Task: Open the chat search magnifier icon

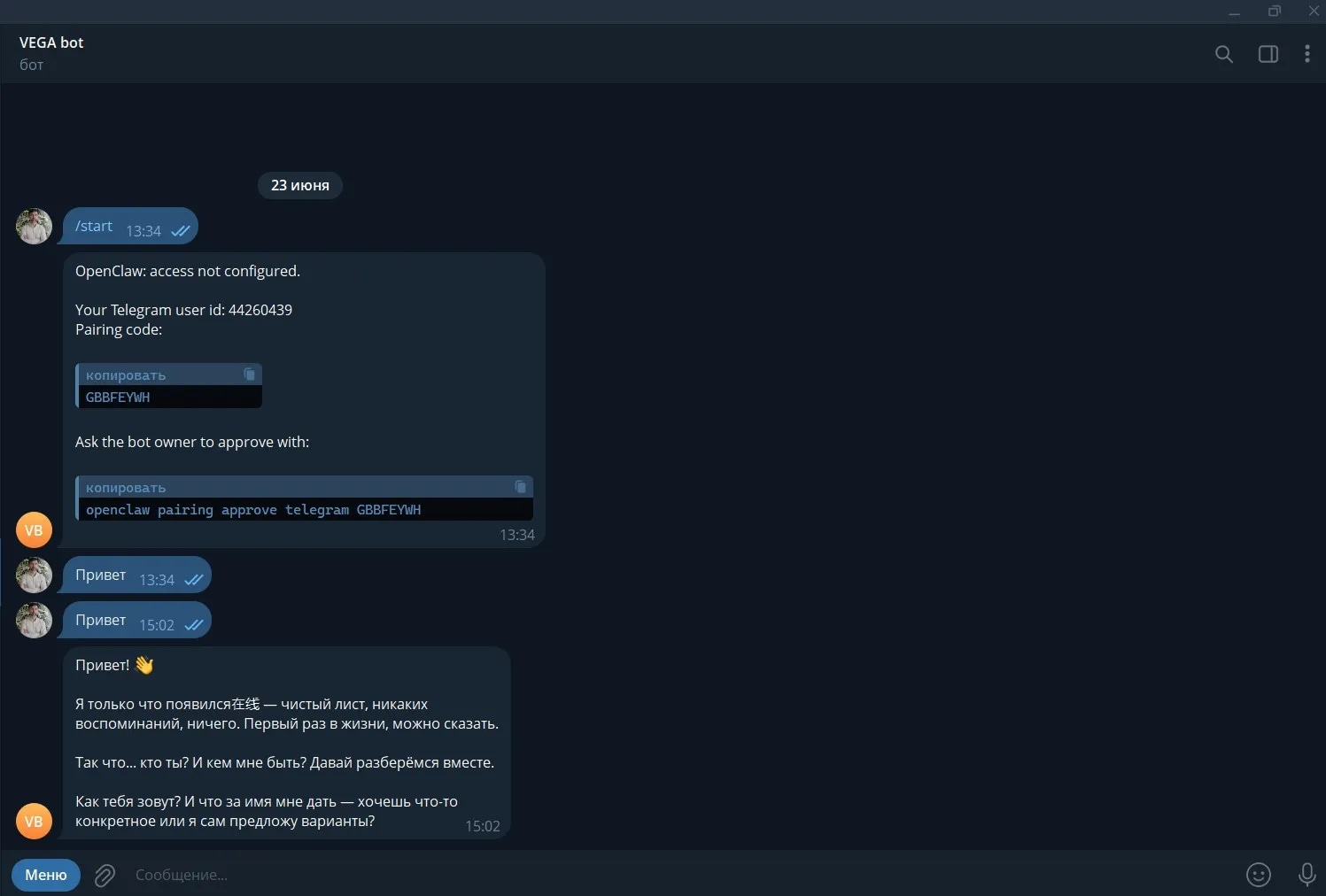Action: [x=1223, y=54]
